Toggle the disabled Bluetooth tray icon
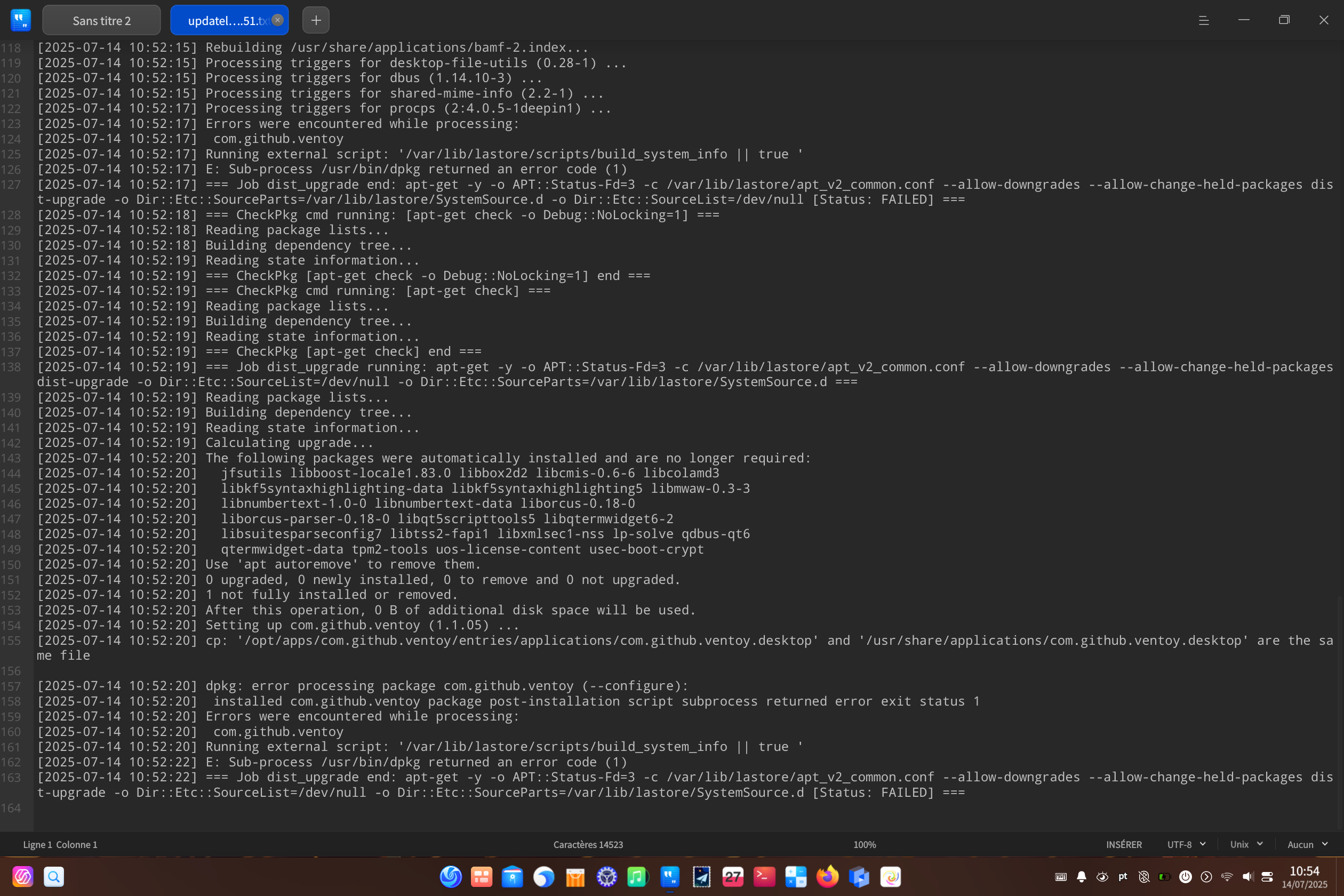This screenshot has width=1344, height=896. coord(1143,876)
